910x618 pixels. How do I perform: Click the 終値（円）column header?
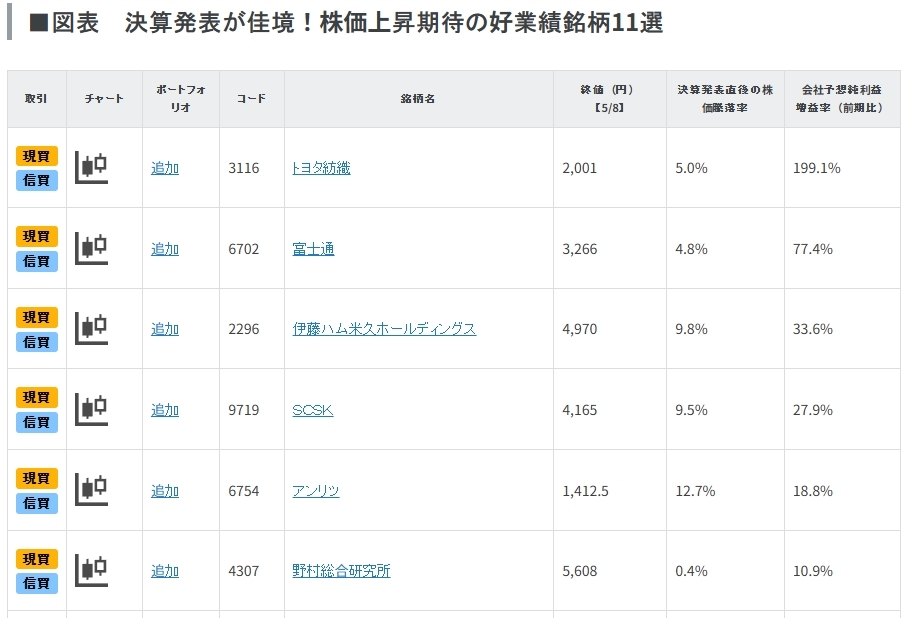[x=609, y=99]
